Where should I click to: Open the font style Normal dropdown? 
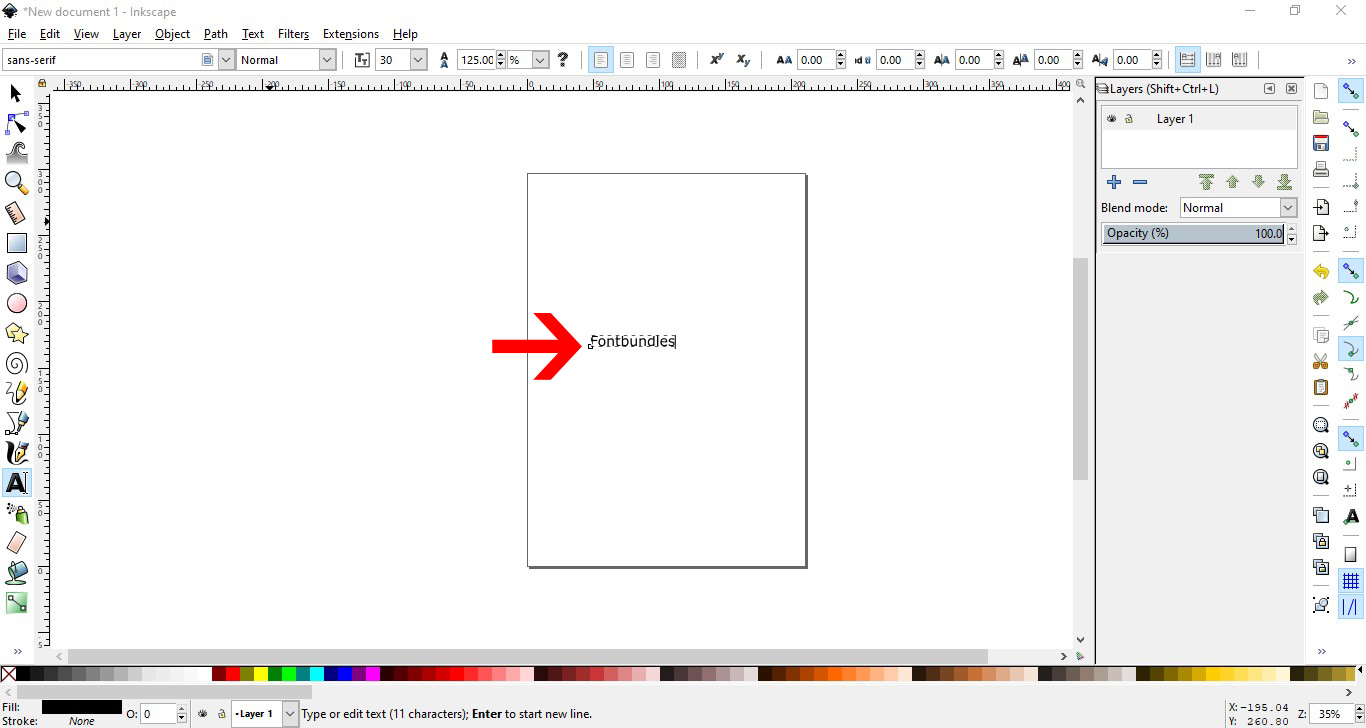click(x=326, y=60)
